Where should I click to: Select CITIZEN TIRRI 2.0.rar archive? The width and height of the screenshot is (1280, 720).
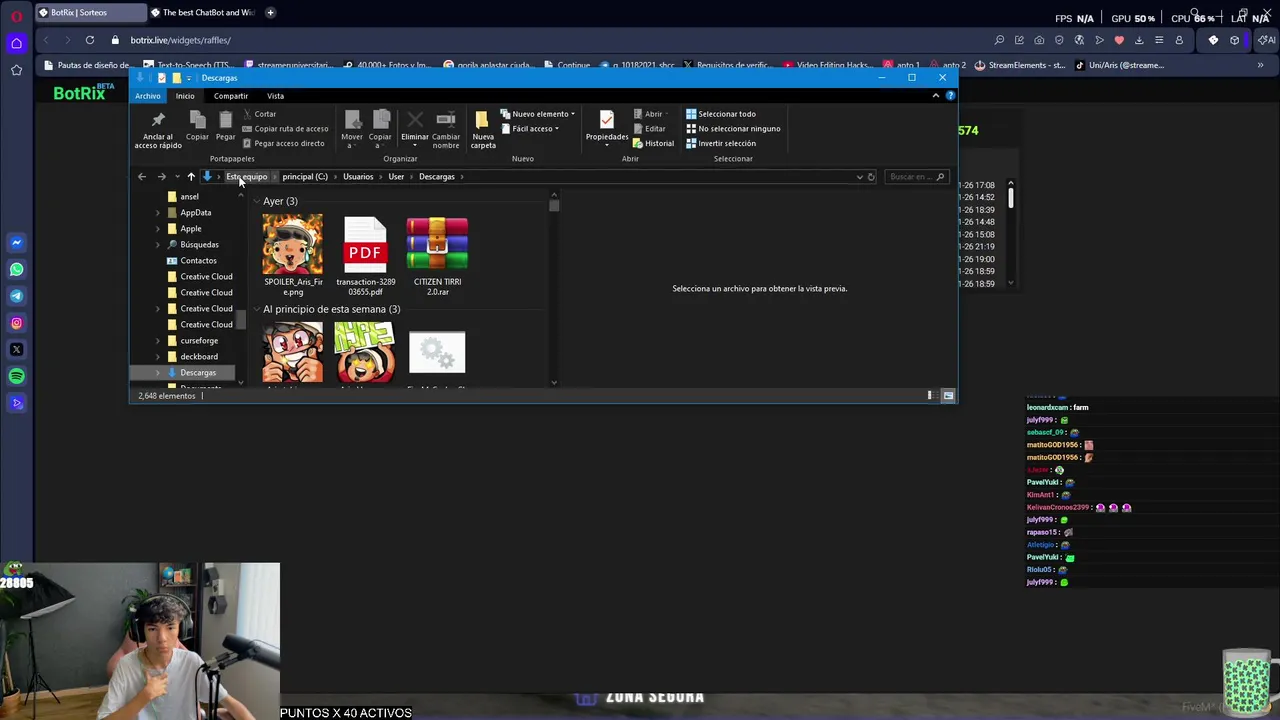[x=437, y=255]
